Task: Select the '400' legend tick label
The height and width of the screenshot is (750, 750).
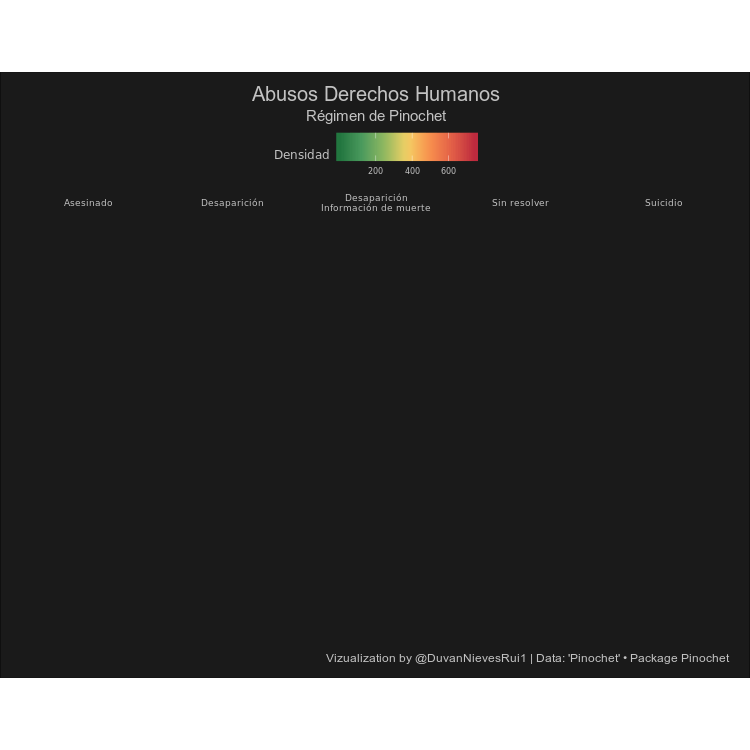Action: point(412,171)
